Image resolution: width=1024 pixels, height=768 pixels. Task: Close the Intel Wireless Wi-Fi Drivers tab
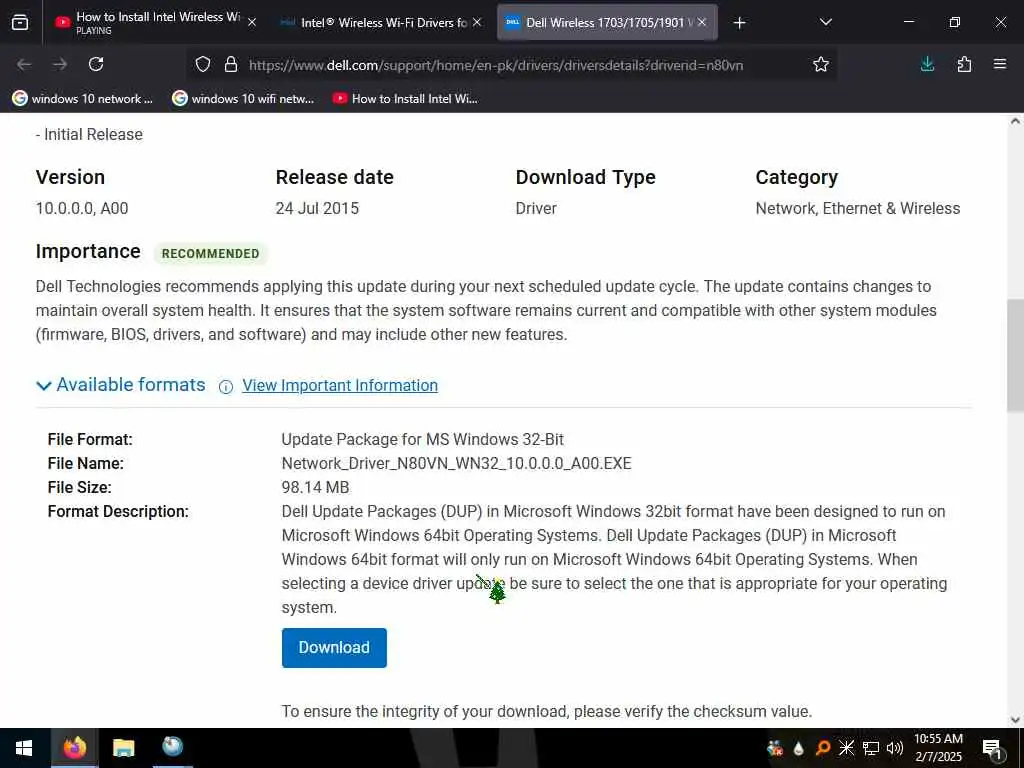pyautogui.click(x=477, y=22)
